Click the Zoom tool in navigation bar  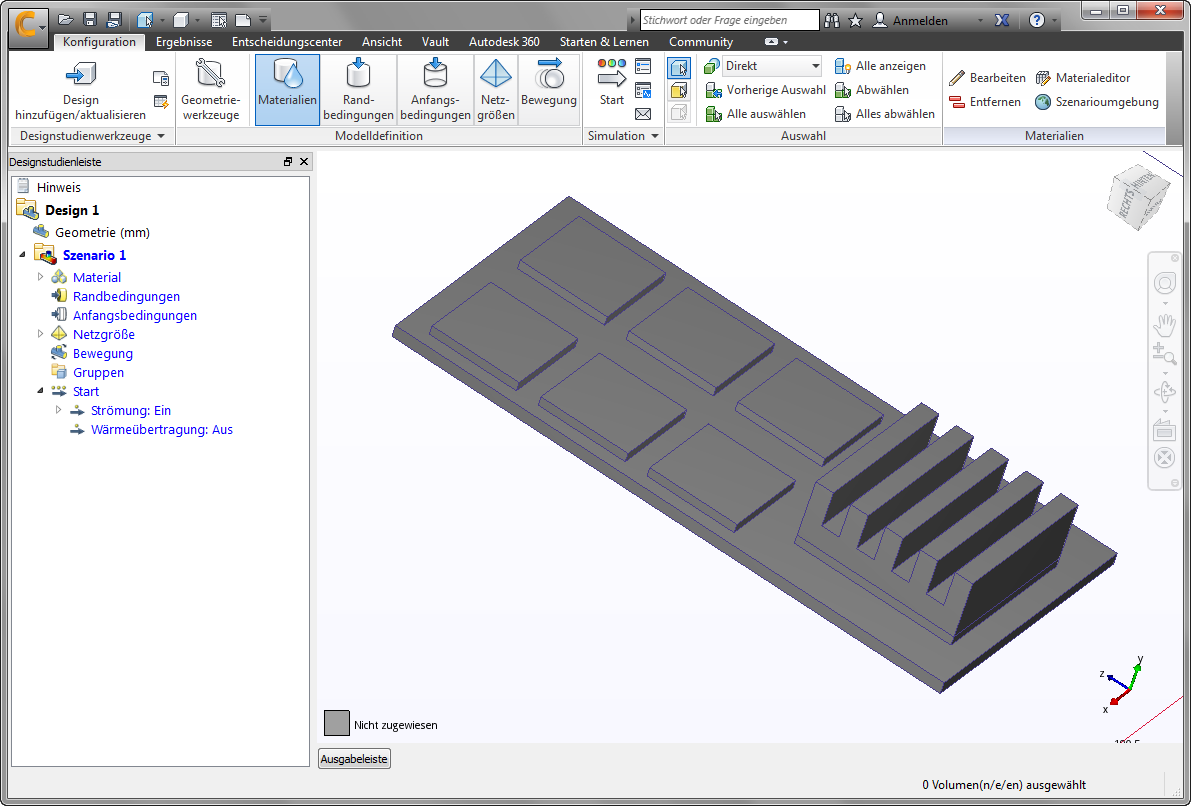coord(1164,354)
